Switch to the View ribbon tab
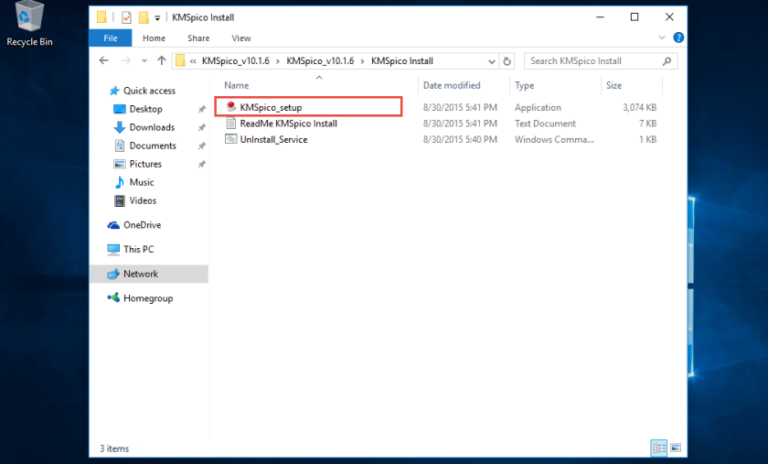Viewport: 768px width, 464px height. point(241,38)
